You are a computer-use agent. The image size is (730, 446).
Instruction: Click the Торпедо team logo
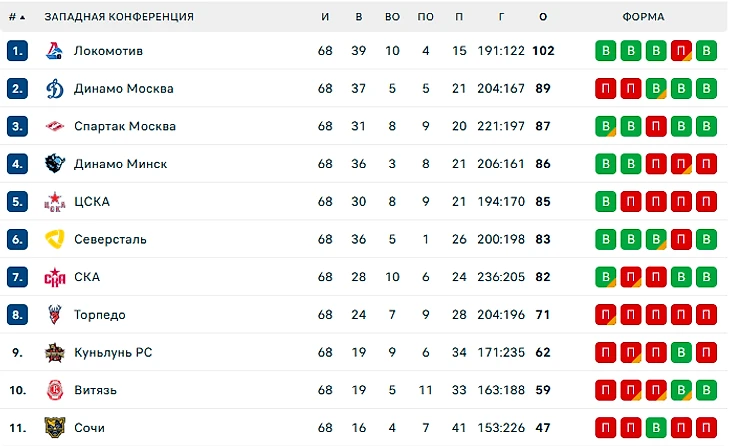[55, 315]
